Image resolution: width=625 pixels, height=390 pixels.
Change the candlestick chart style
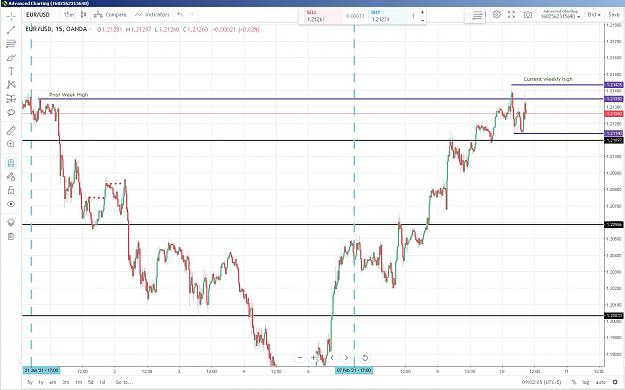pyautogui.click(x=83, y=15)
